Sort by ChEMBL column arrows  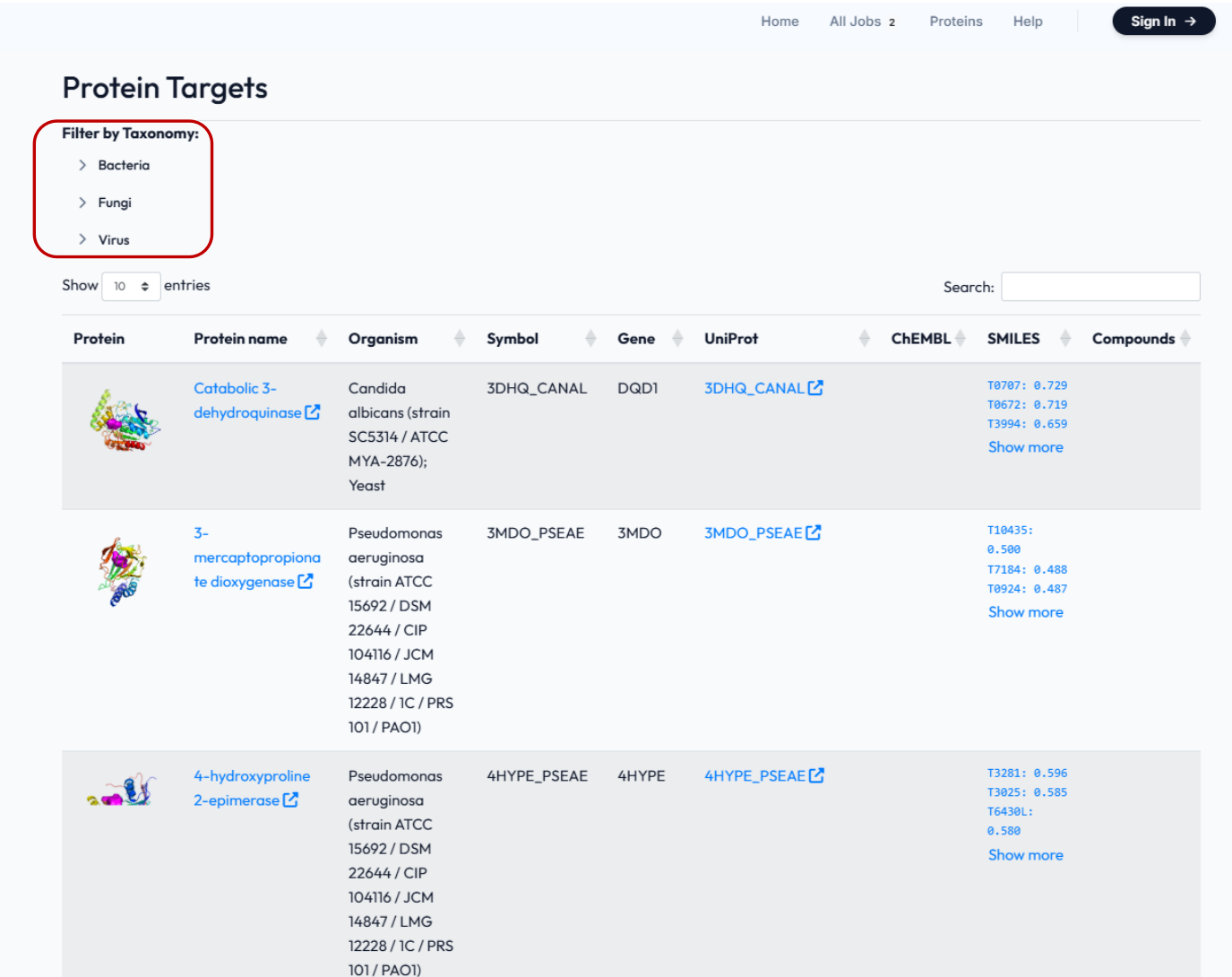pos(961,338)
